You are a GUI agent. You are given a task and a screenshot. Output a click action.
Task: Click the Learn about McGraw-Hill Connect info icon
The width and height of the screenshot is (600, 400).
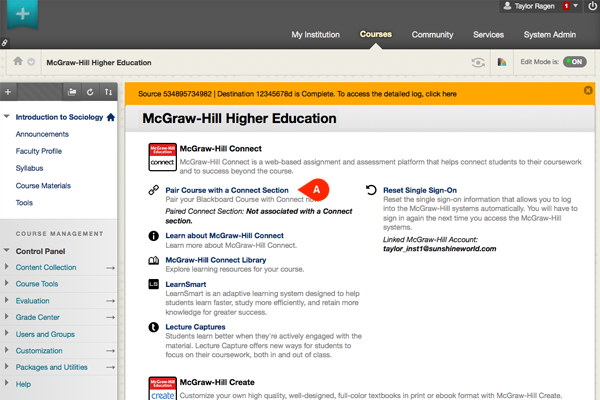coord(153,236)
